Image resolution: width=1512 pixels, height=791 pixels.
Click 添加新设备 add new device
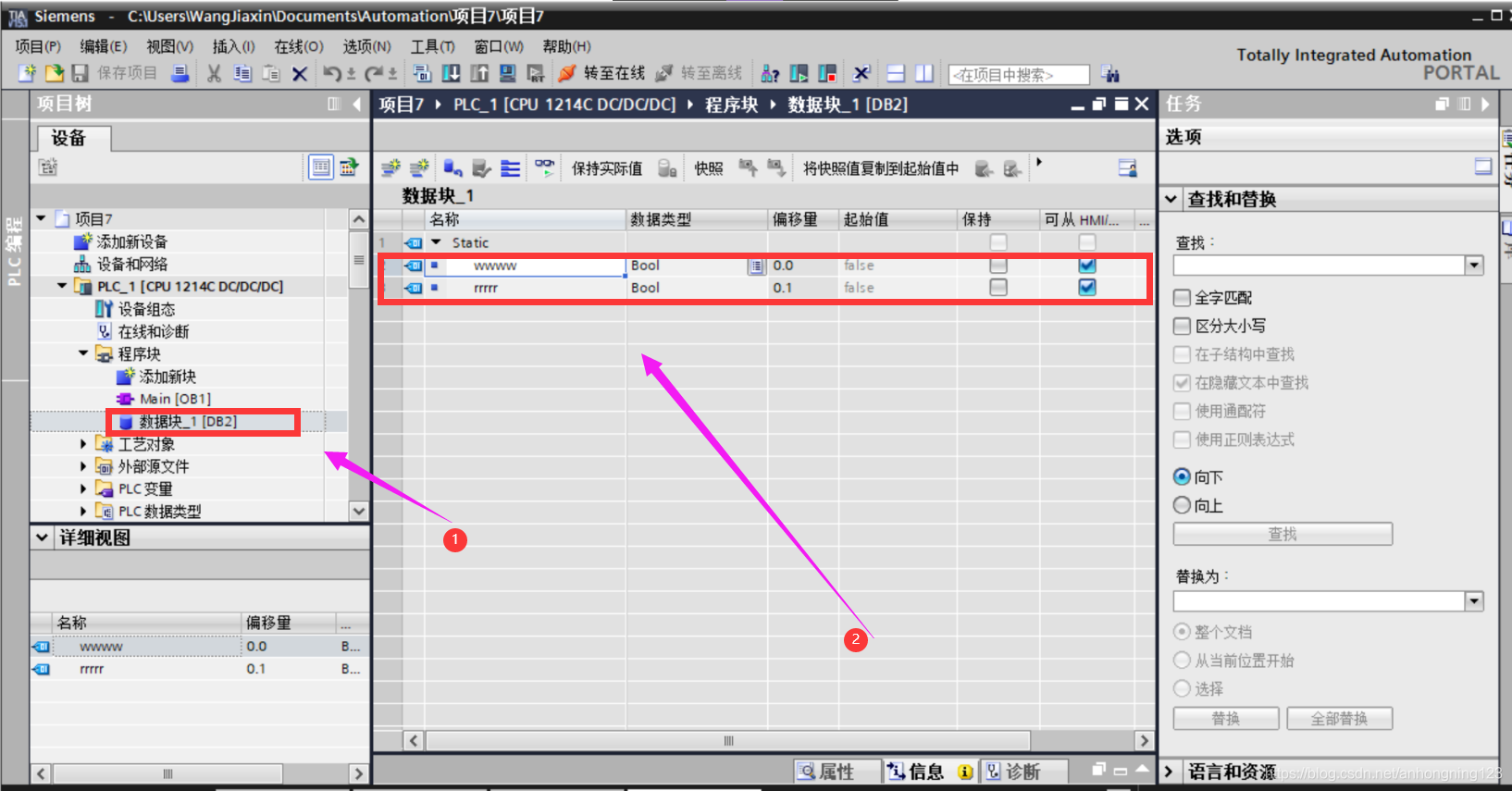click(132, 241)
